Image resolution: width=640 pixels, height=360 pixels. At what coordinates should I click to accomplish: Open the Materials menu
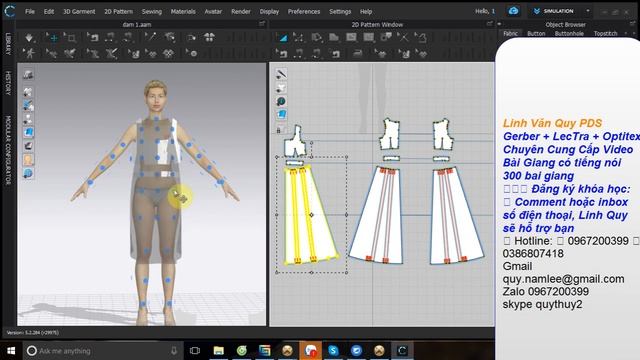[183, 11]
